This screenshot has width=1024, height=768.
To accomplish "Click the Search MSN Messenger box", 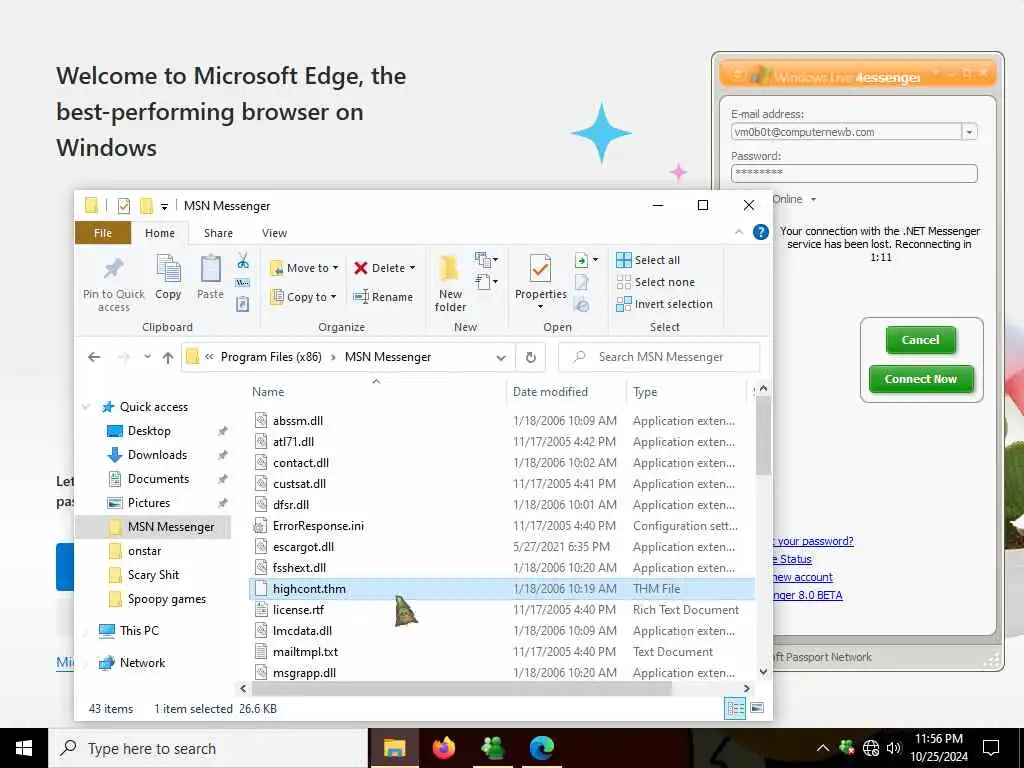I will (659, 357).
